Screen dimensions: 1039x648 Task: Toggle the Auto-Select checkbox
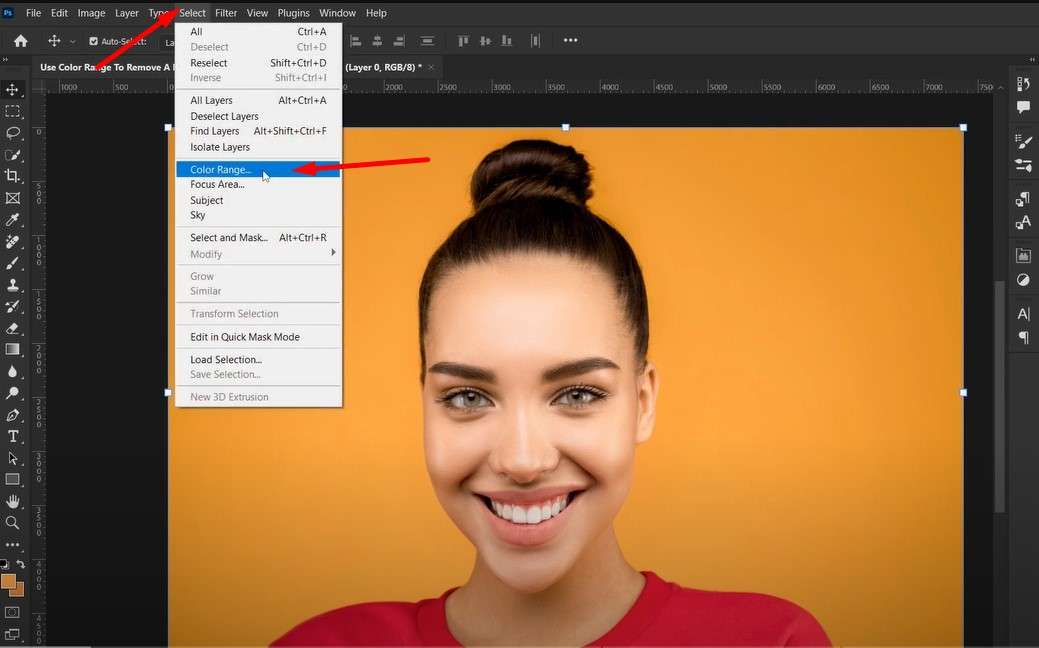[93, 41]
